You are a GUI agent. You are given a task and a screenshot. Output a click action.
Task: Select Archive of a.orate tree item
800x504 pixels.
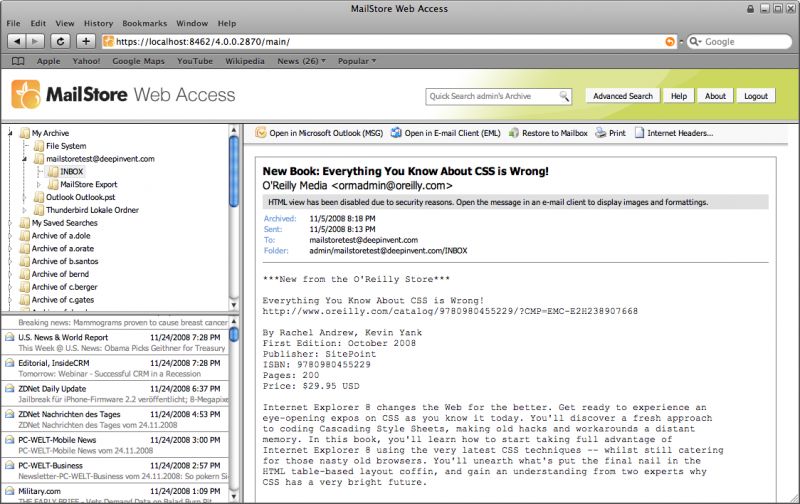tap(63, 248)
